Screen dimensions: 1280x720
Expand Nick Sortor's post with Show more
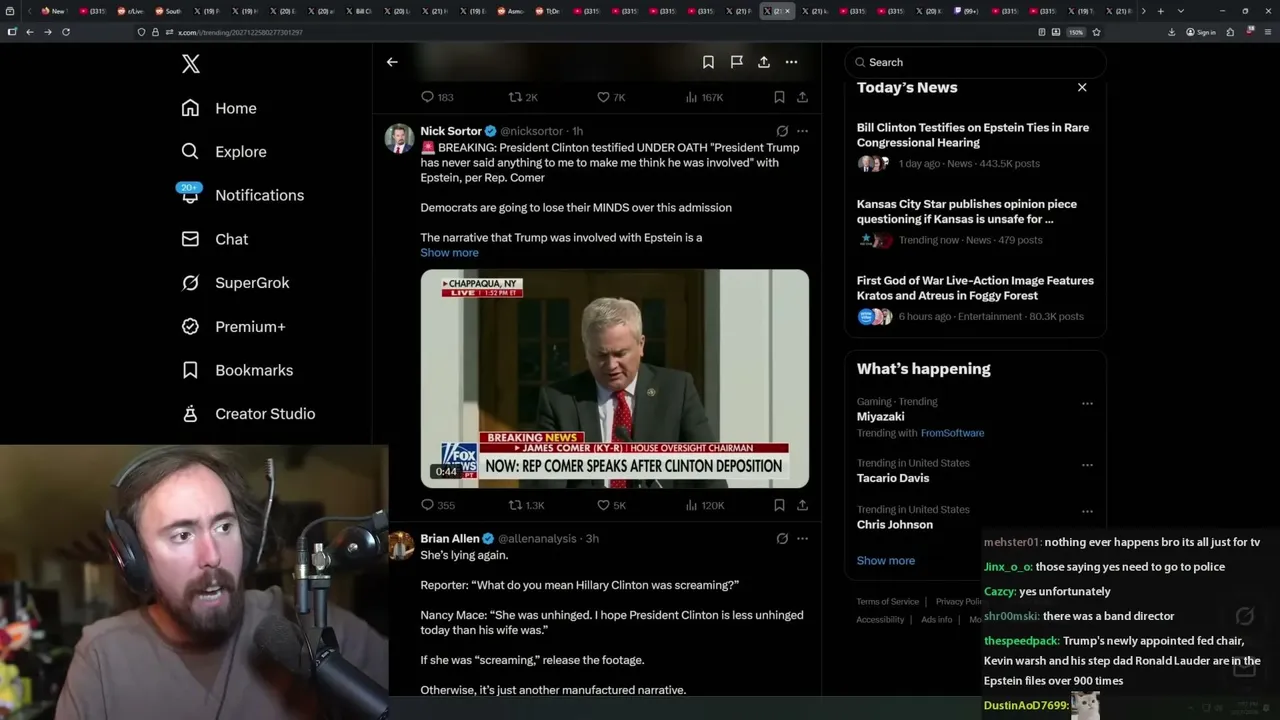click(x=449, y=253)
